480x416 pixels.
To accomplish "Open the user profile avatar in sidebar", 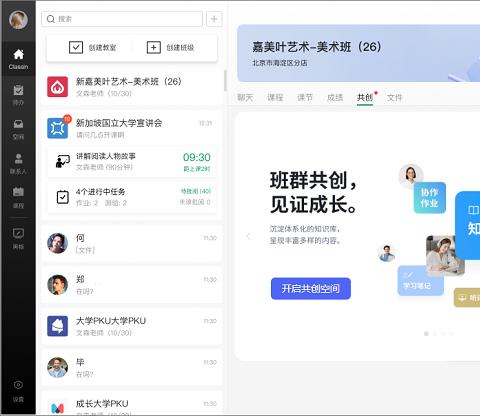I will point(18,20).
